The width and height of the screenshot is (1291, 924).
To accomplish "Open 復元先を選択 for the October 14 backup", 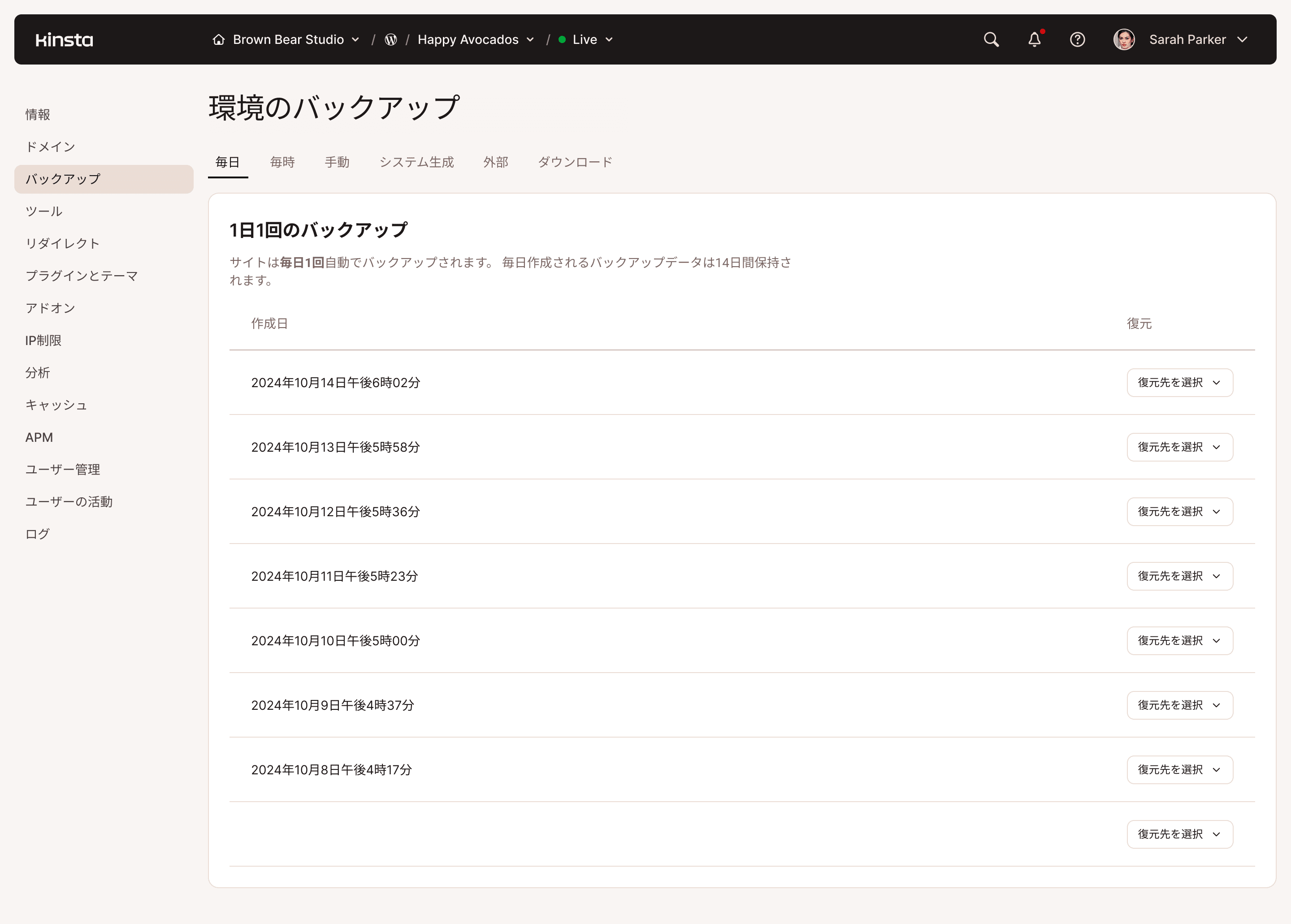I will click(x=1179, y=382).
